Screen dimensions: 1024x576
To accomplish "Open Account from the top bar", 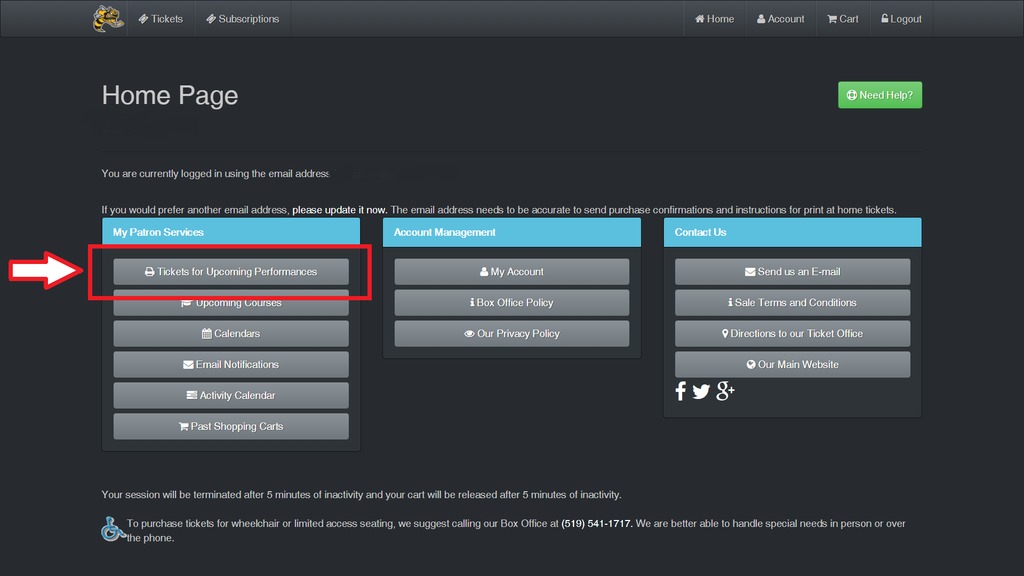I will [780, 19].
